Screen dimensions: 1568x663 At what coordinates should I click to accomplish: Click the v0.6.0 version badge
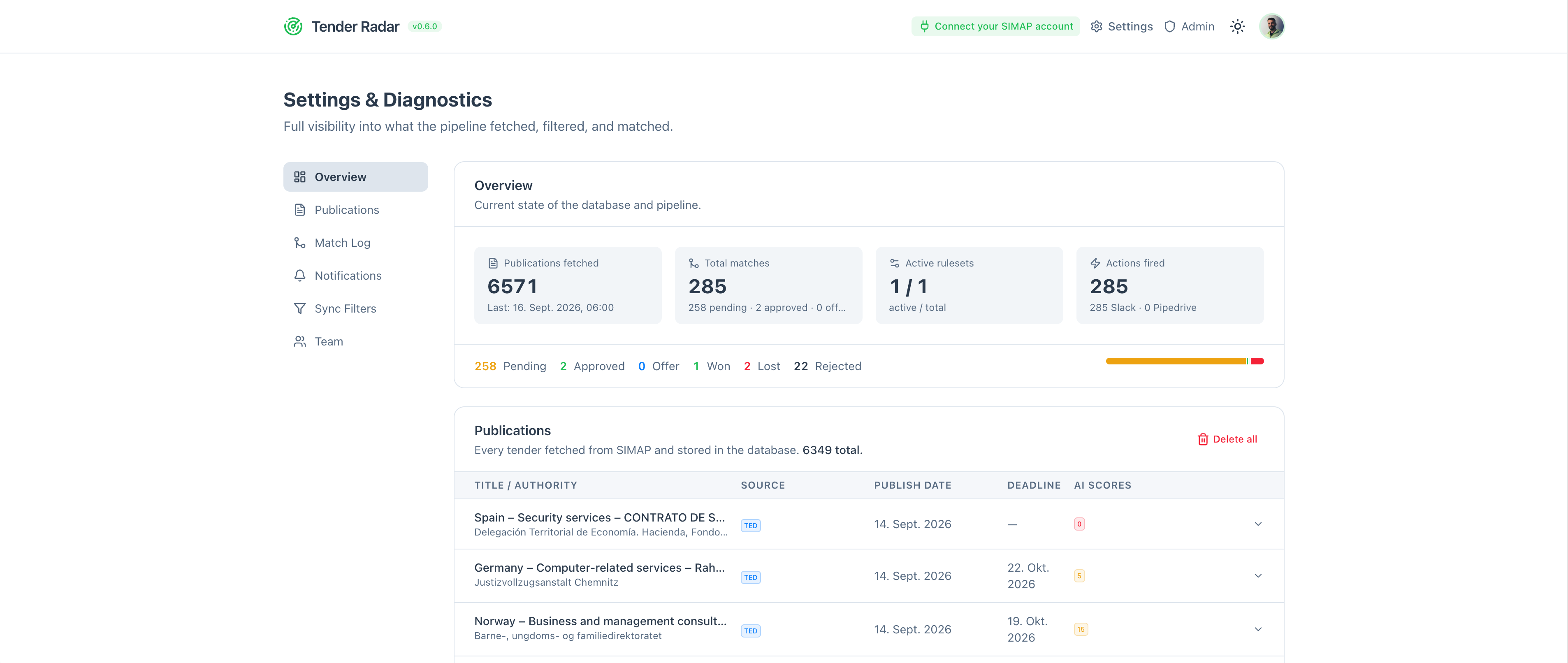pos(424,26)
